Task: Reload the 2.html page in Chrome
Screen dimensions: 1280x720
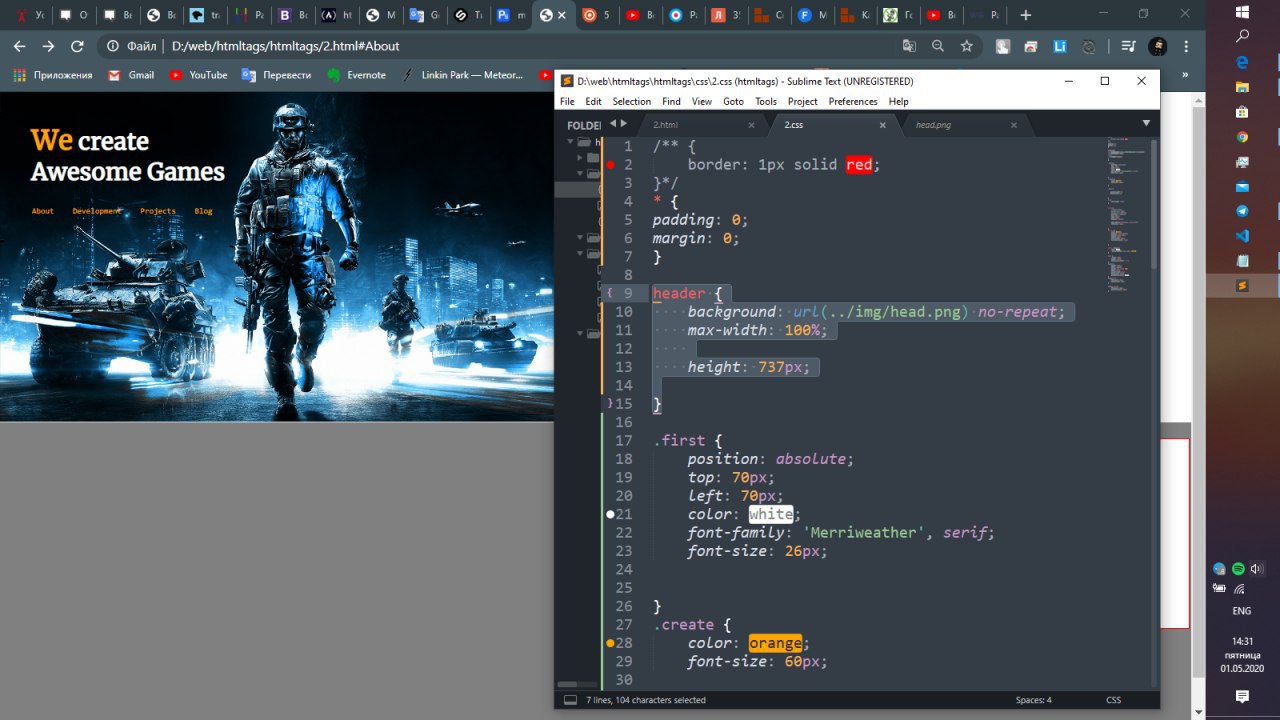Action: [x=77, y=46]
